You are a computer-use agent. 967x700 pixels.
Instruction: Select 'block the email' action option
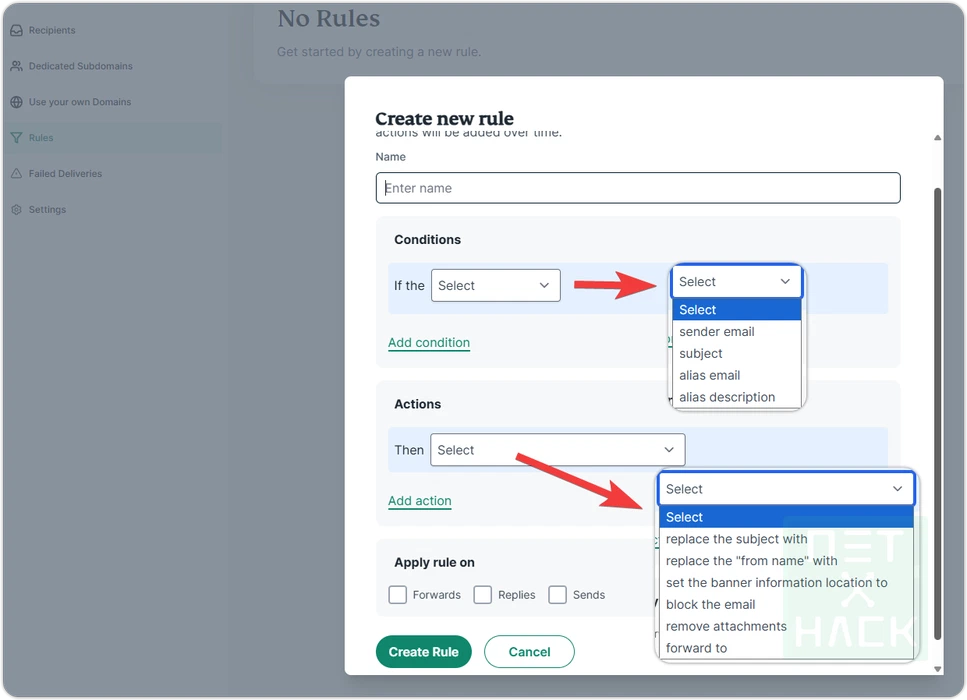click(x=711, y=605)
